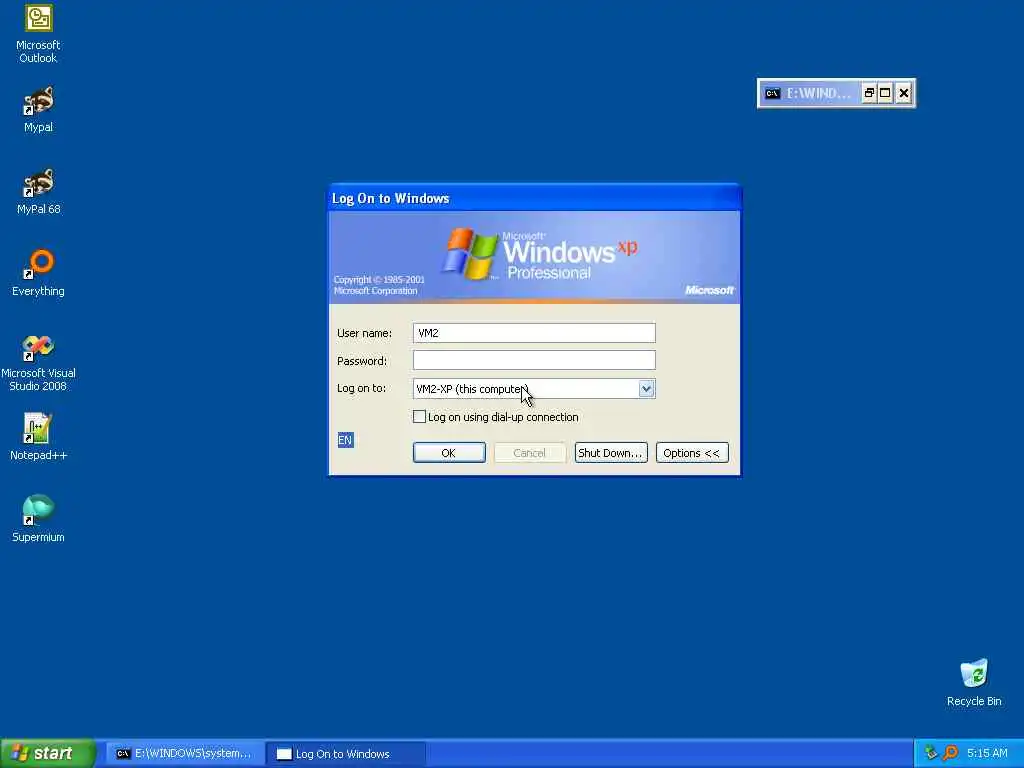Open the Microsoft Outlook desktop icon
Viewport: 1024px width, 768px height.
point(39,34)
